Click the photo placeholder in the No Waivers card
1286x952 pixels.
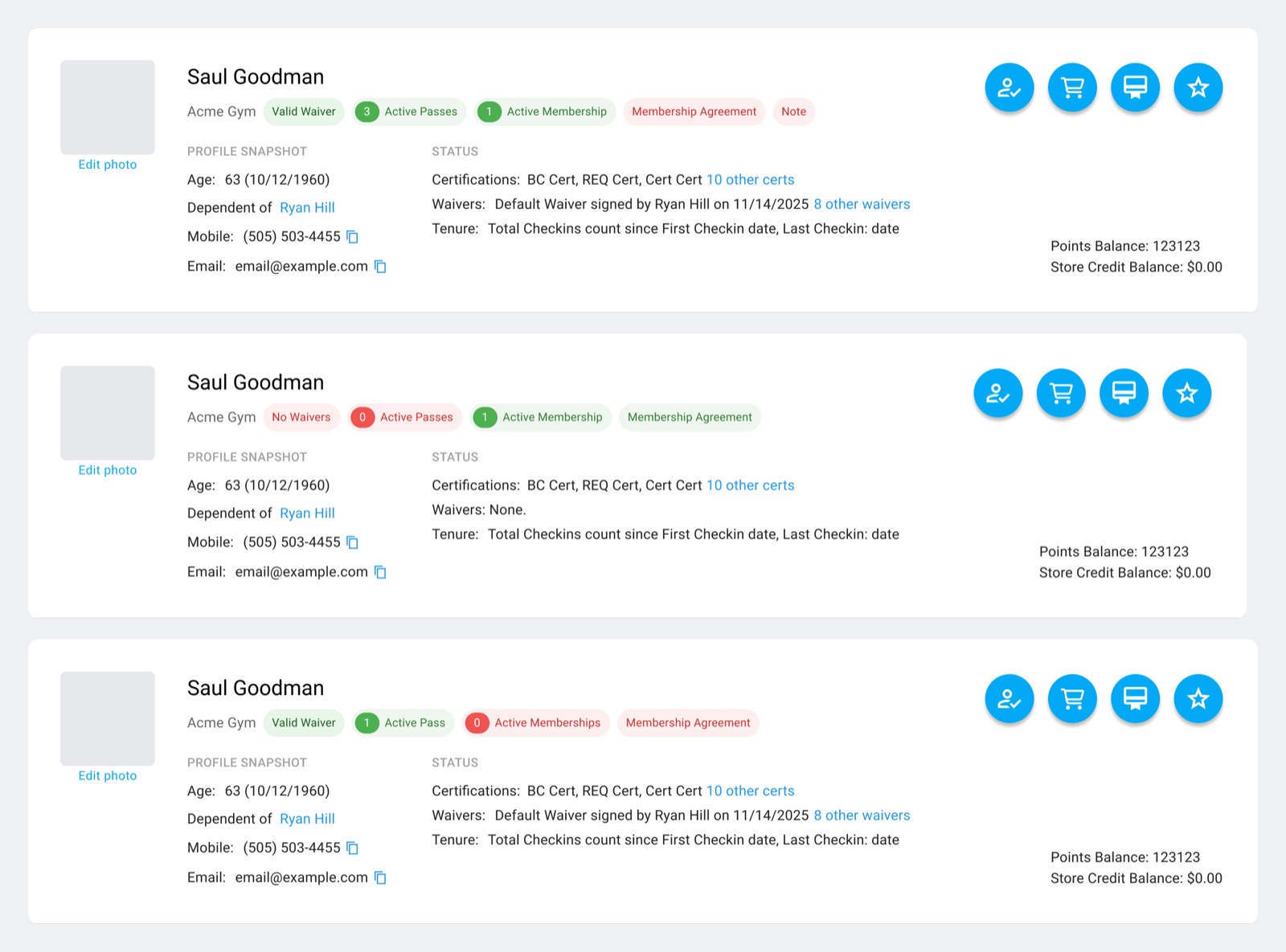(x=108, y=413)
